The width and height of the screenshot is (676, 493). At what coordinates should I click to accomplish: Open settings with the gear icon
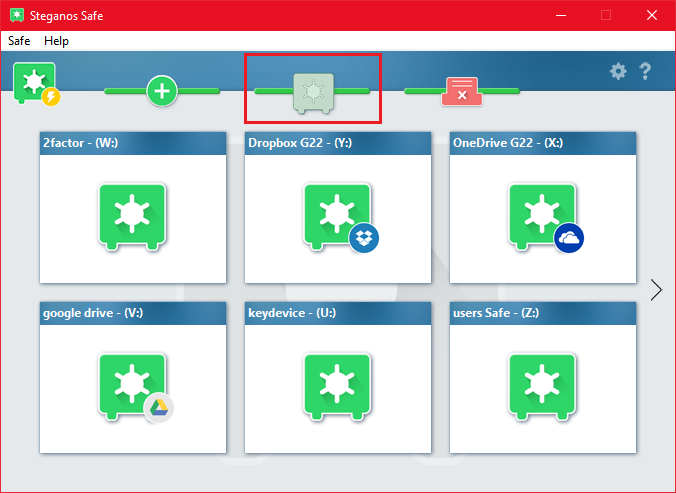click(618, 71)
